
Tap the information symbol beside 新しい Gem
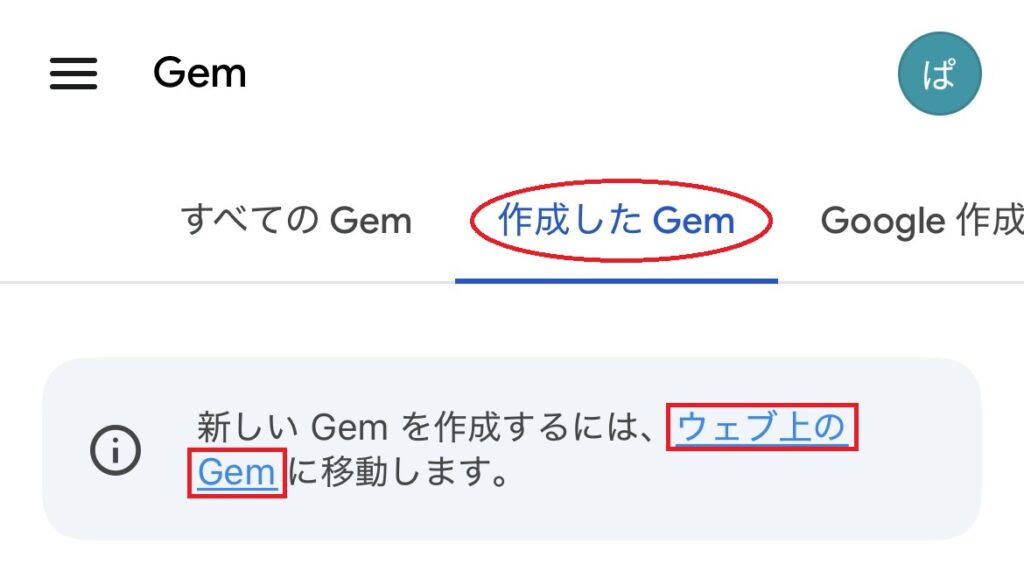click(116, 450)
